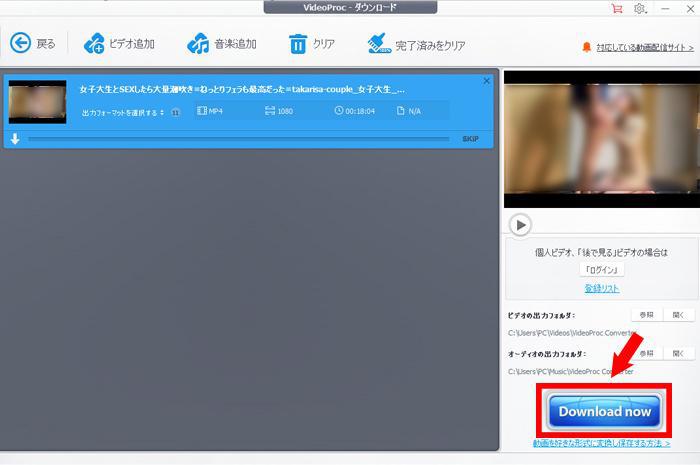The image size is (700, 465).
Task: Remove the video item with its X
Action: tap(487, 81)
